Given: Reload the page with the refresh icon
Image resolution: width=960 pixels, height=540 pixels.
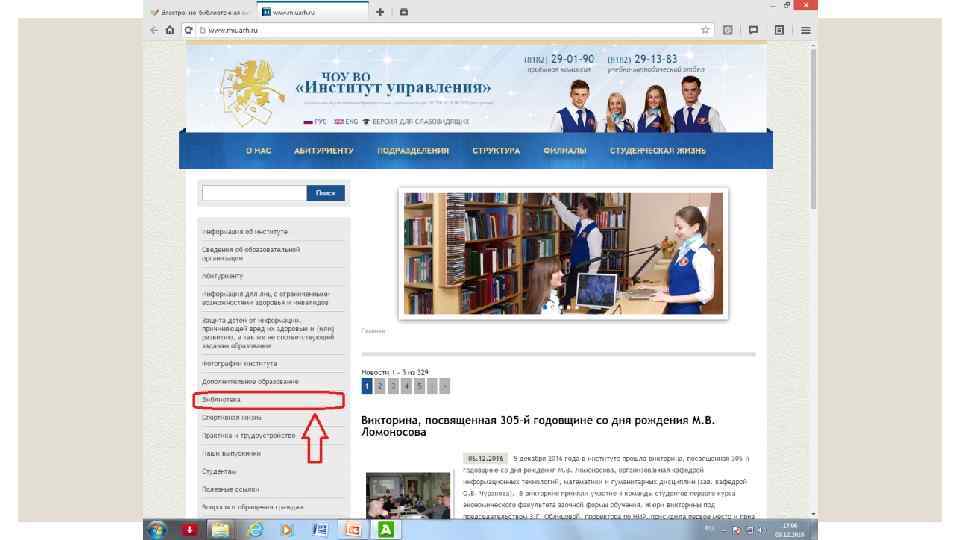Looking at the screenshot, I should point(189,30).
